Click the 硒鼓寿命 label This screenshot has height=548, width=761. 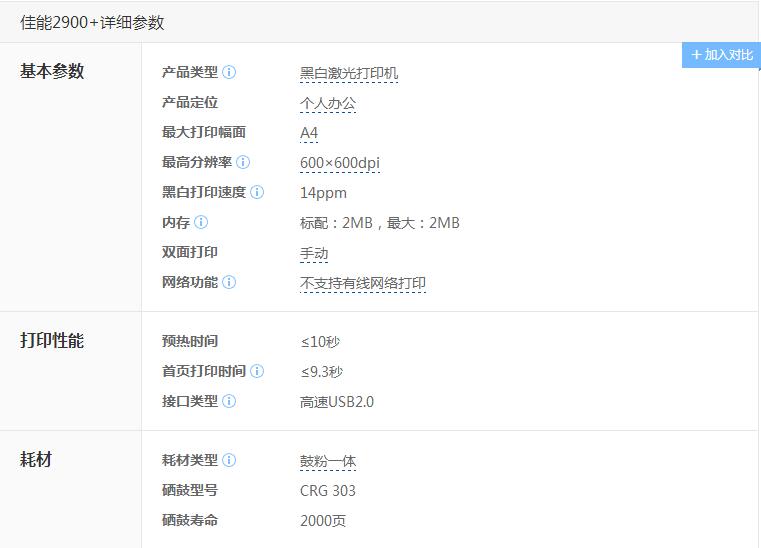click(x=190, y=520)
